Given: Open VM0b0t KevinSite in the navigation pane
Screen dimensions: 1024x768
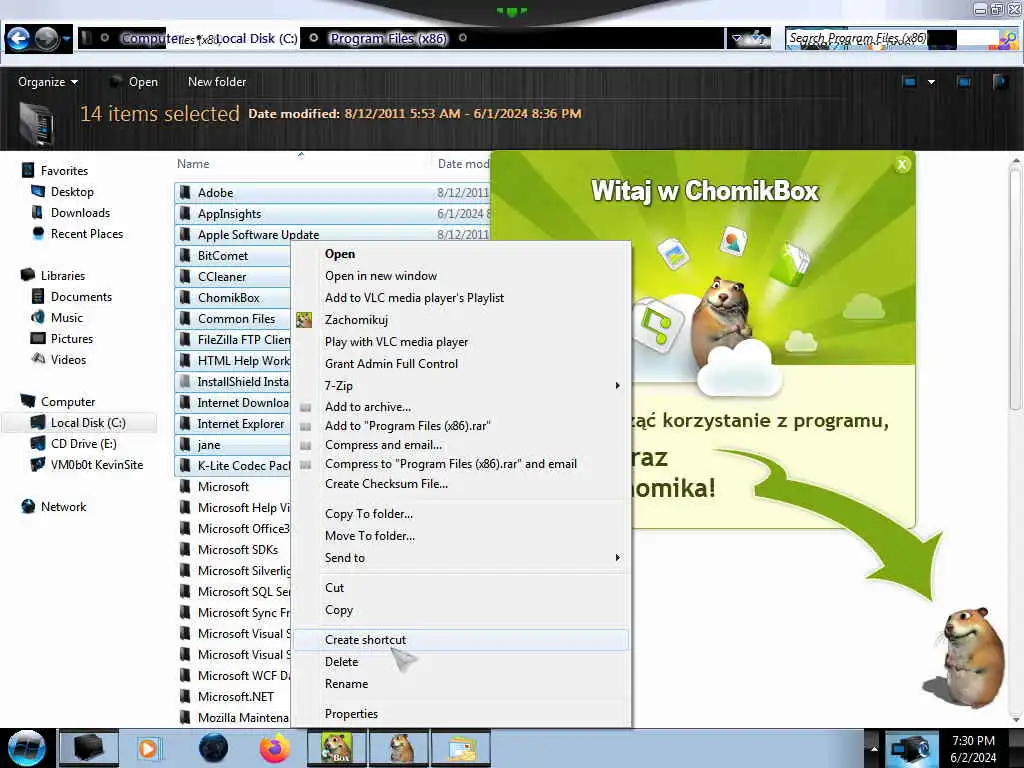Looking at the screenshot, I should pyautogui.click(x=97, y=464).
